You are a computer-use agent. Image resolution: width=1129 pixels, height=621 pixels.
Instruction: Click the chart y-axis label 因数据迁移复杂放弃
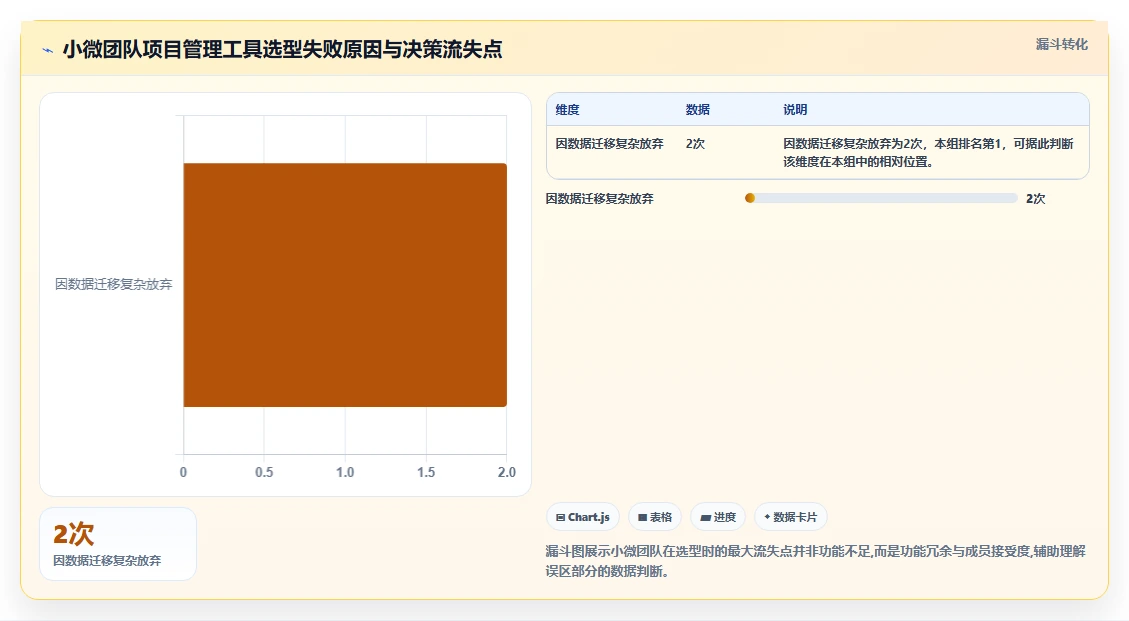point(114,285)
